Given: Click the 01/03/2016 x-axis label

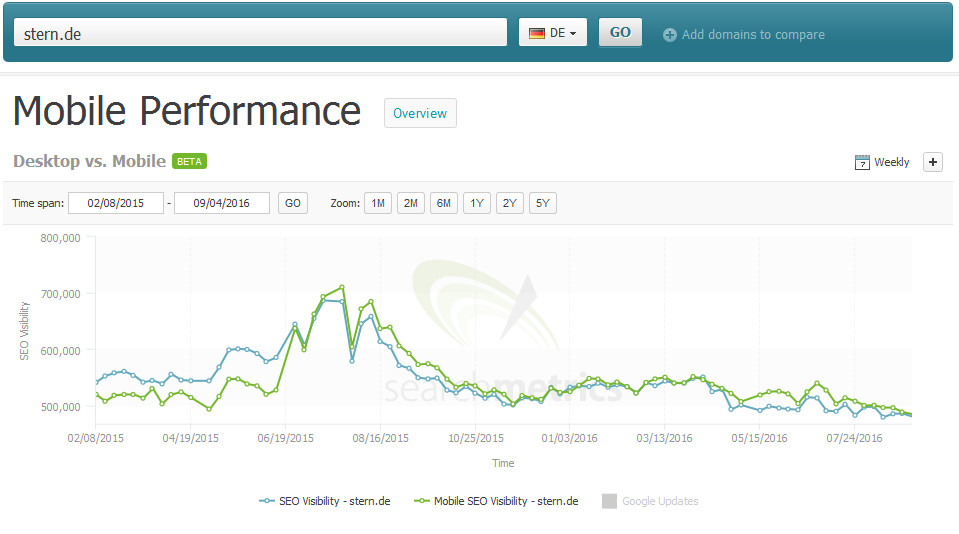Looking at the screenshot, I should pos(569,438).
